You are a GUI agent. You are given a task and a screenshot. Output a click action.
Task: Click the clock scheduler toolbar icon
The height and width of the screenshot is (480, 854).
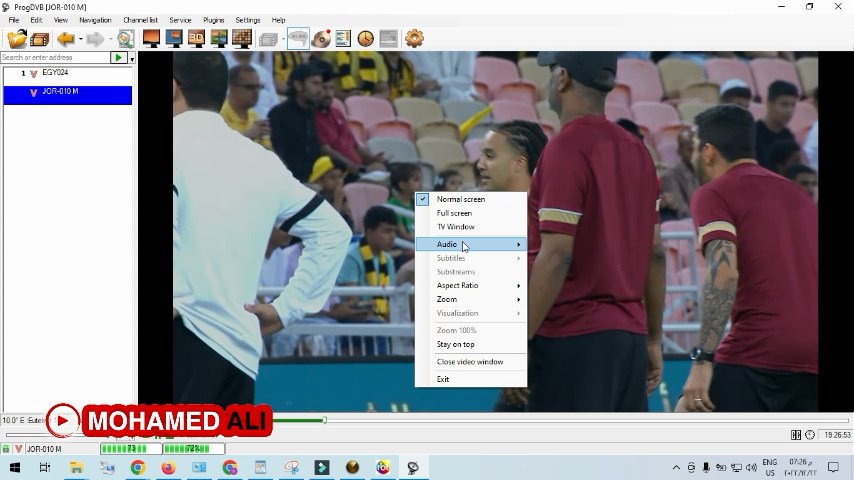point(366,39)
